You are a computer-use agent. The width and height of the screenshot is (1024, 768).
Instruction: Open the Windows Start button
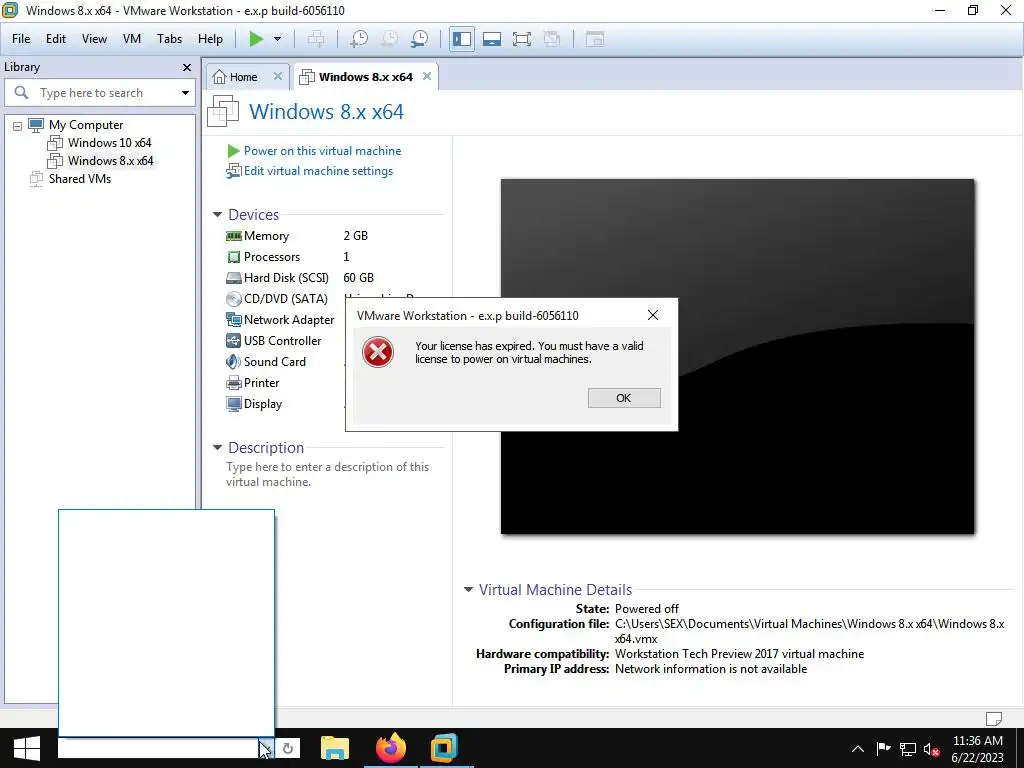click(27, 748)
